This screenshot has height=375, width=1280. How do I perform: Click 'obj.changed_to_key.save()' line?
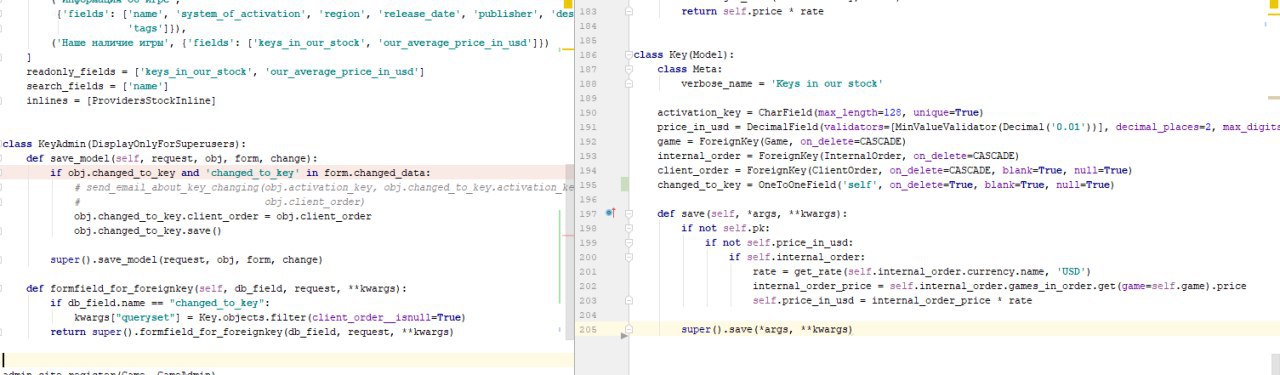pos(147,230)
